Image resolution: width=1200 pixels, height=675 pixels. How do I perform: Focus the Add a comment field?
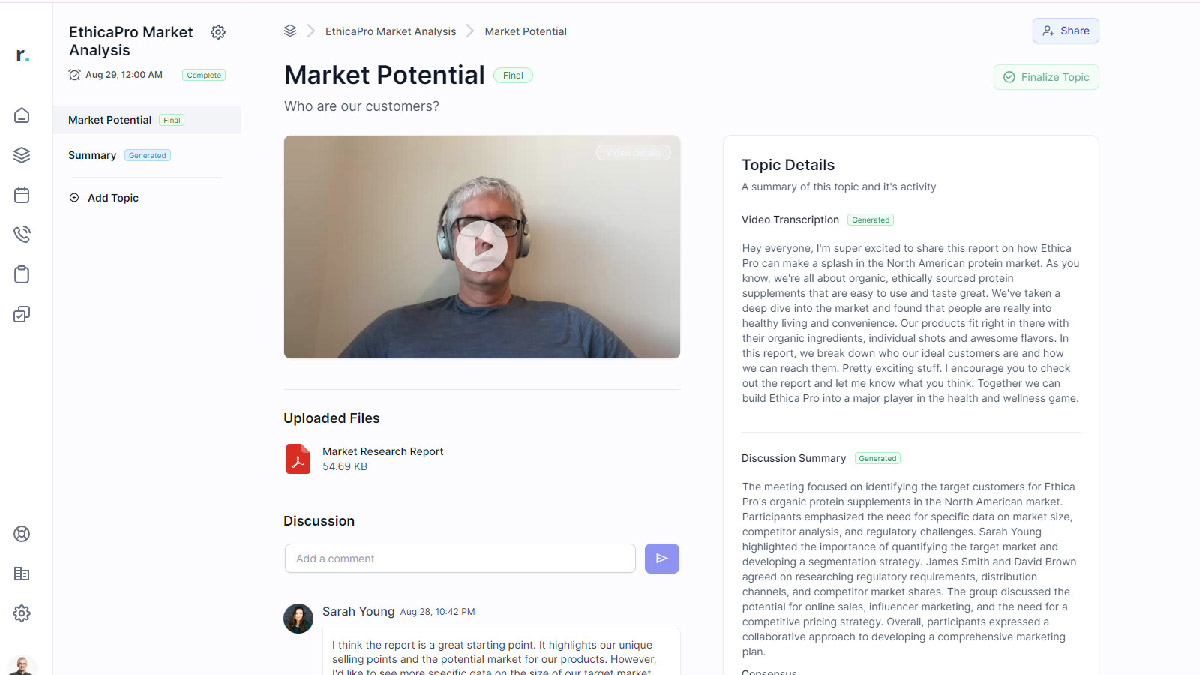pyautogui.click(x=460, y=558)
